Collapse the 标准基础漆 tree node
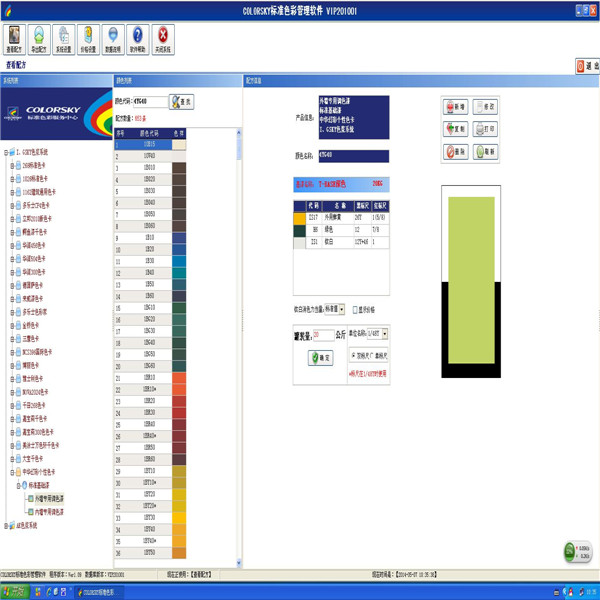The height and width of the screenshot is (600, 600). point(17,484)
